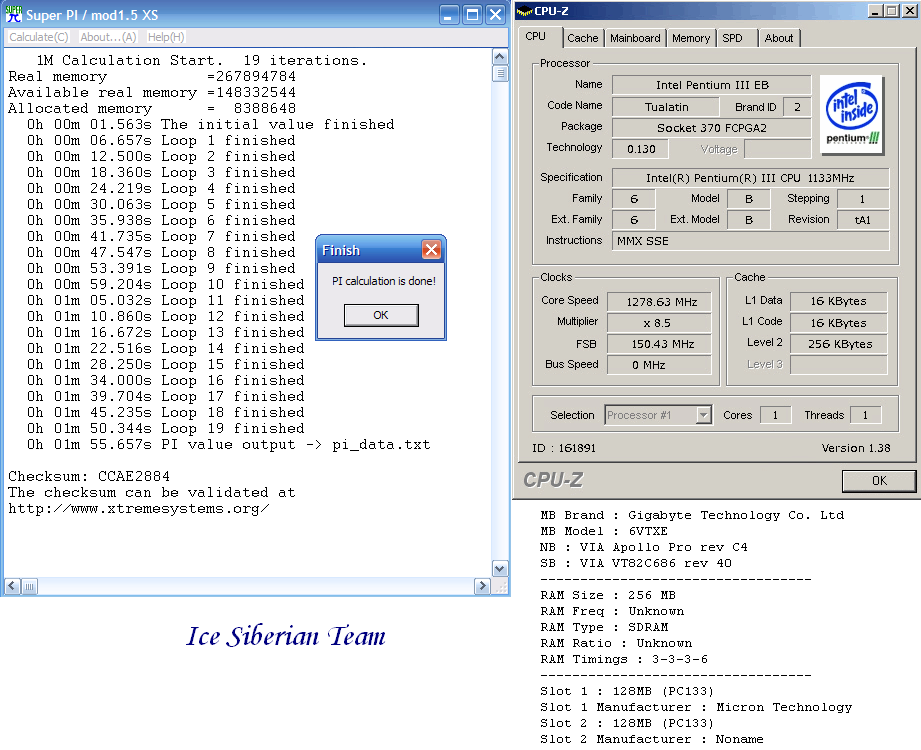Click the Revision value tA1
Screen dimensions: 921x750
(863, 220)
